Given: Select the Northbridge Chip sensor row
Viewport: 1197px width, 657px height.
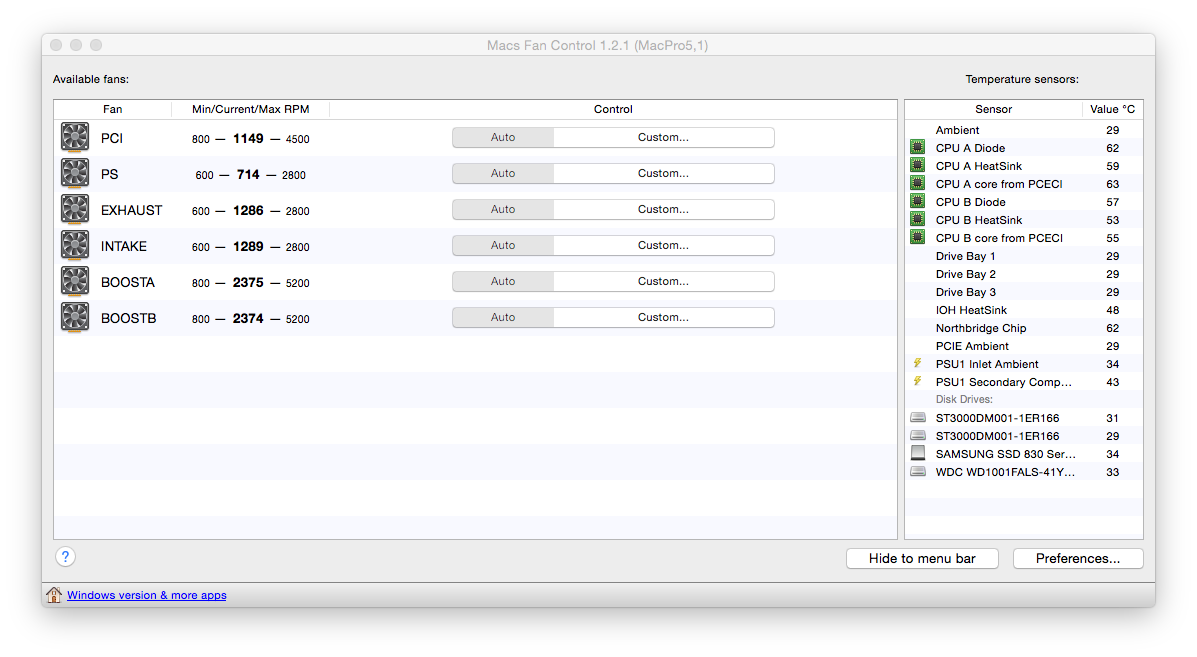Looking at the screenshot, I should (1024, 328).
